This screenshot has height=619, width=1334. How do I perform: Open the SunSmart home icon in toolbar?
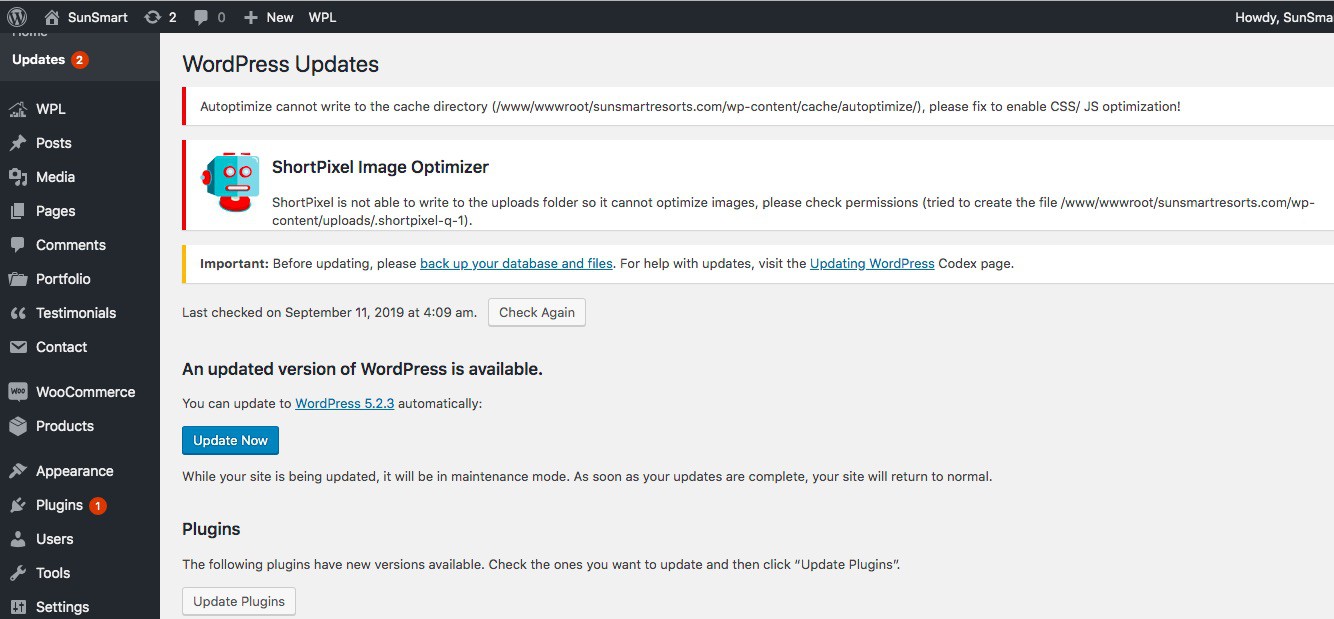tap(50, 16)
